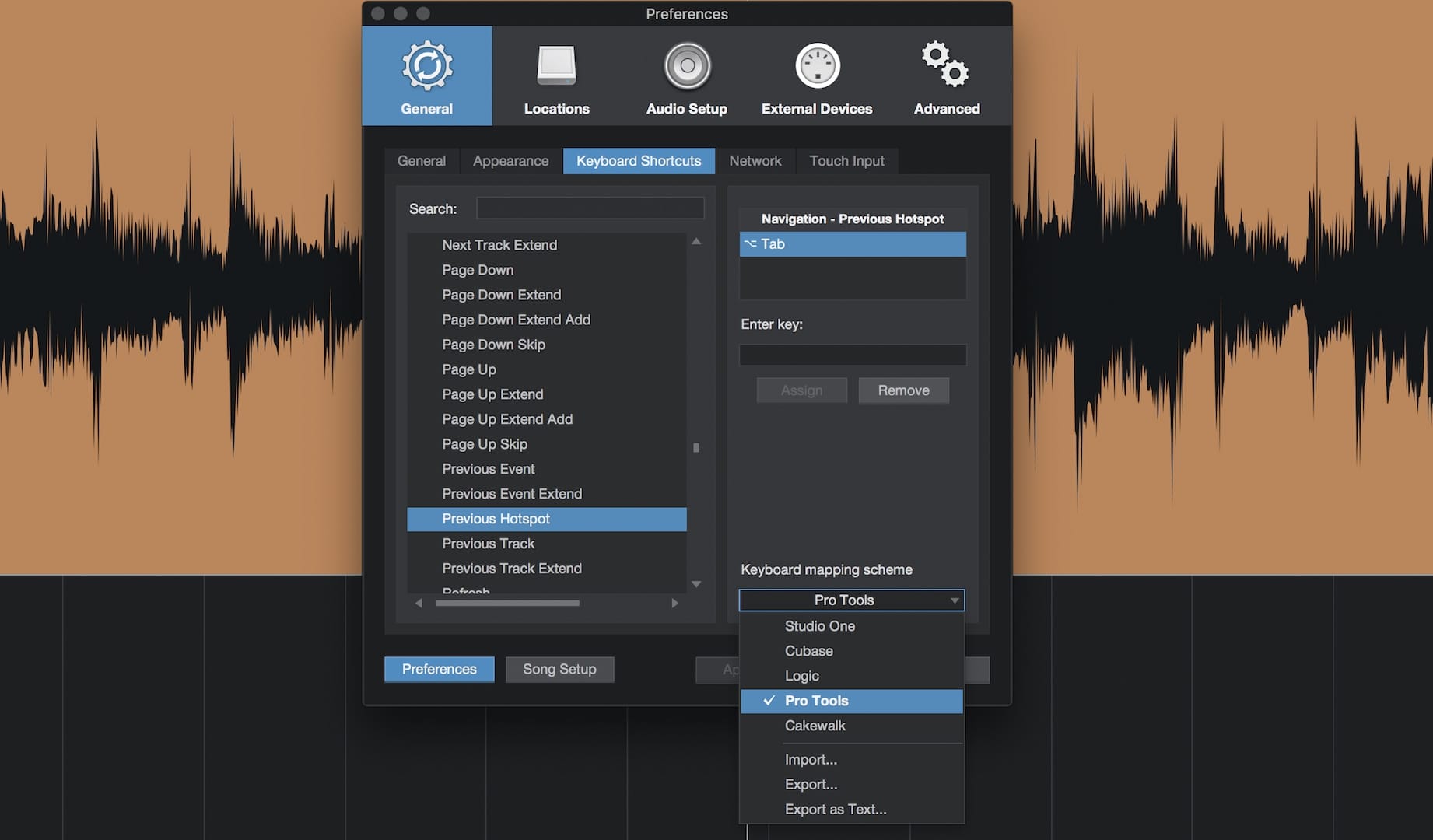The width and height of the screenshot is (1433, 840).
Task: Switch to the Appearance tab
Action: [x=510, y=161]
